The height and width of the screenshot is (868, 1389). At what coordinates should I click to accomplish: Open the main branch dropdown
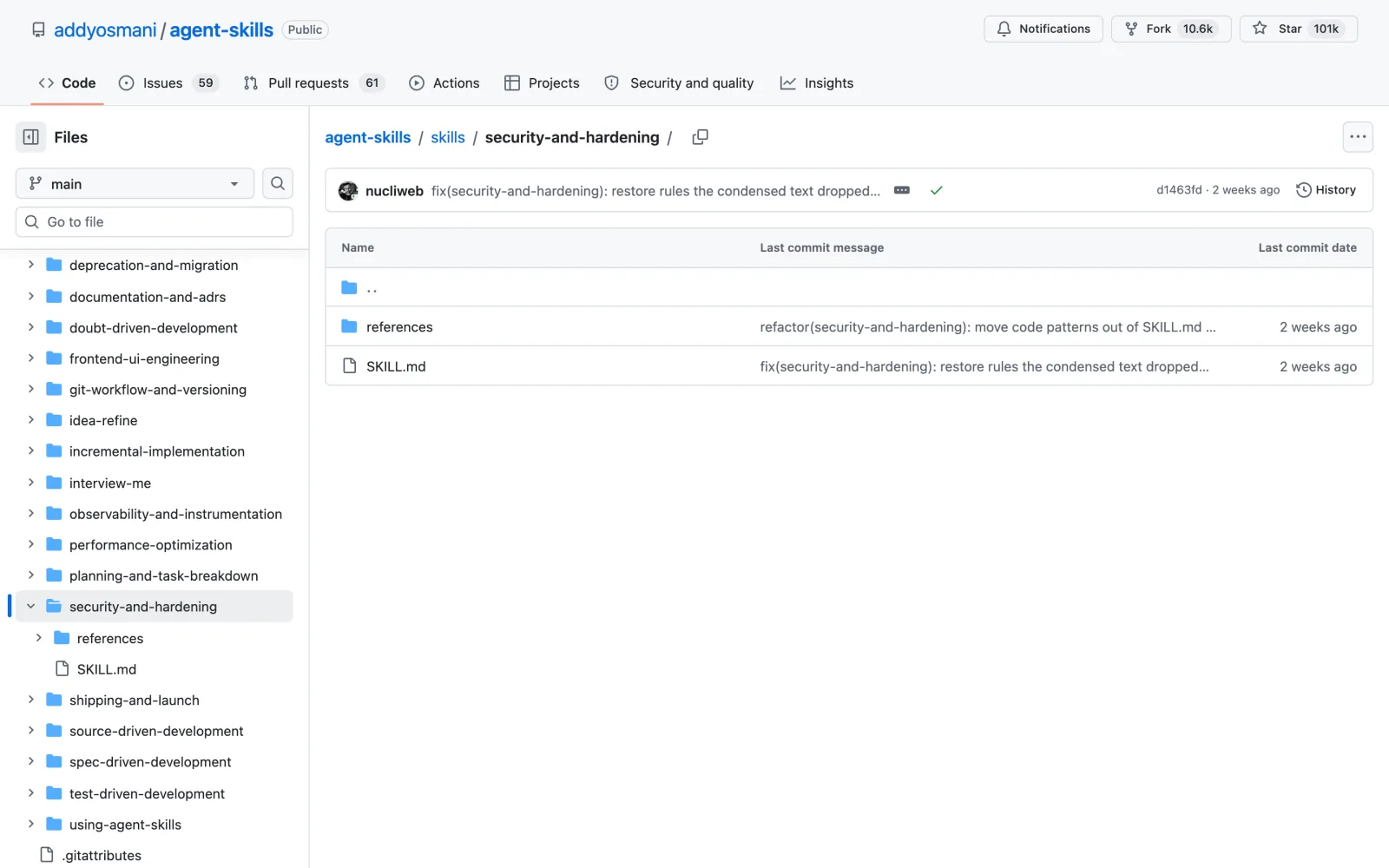pyautogui.click(x=135, y=183)
